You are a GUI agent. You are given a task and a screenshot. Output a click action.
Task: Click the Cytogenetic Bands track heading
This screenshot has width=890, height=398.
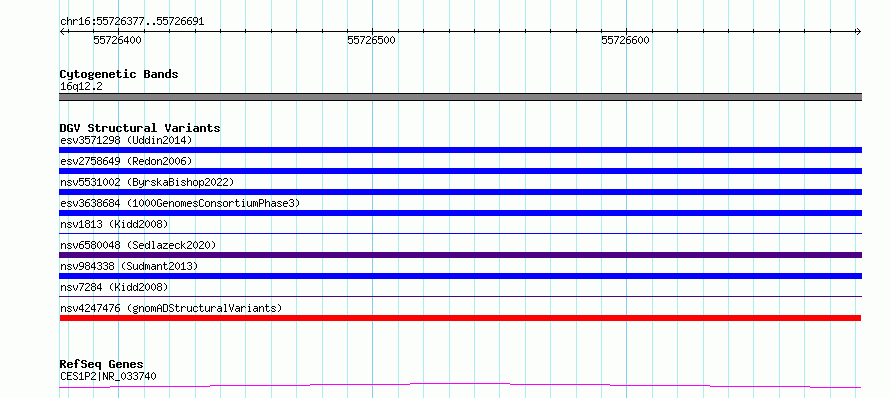(x=119, y=74)
